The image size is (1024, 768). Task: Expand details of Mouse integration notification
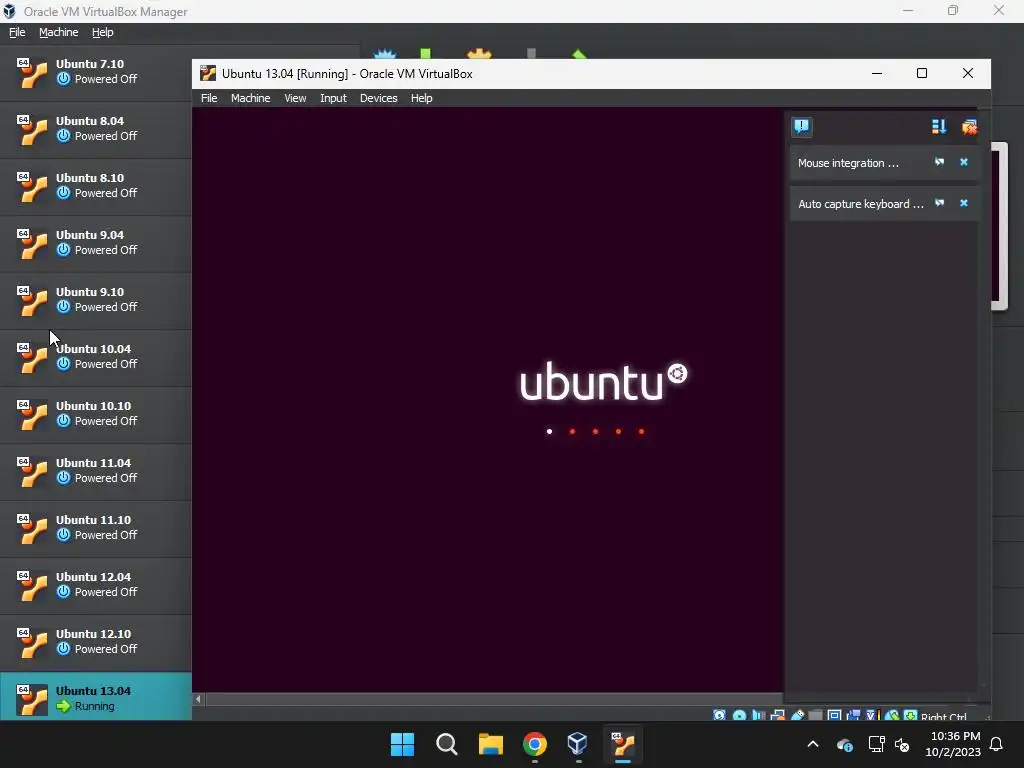click(x=939, y=162)
